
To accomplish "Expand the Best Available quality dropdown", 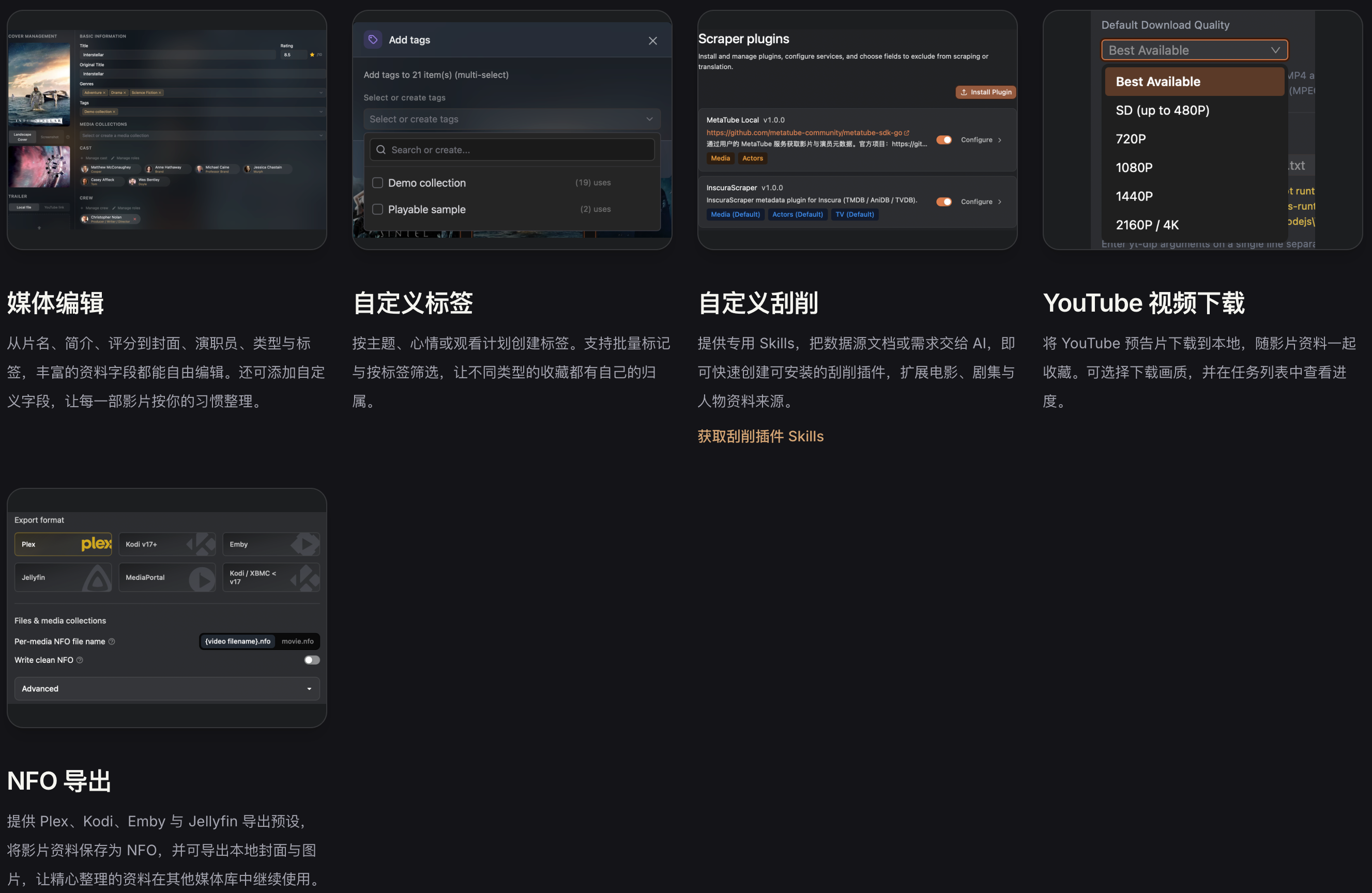I will [x=1195, y=50].
